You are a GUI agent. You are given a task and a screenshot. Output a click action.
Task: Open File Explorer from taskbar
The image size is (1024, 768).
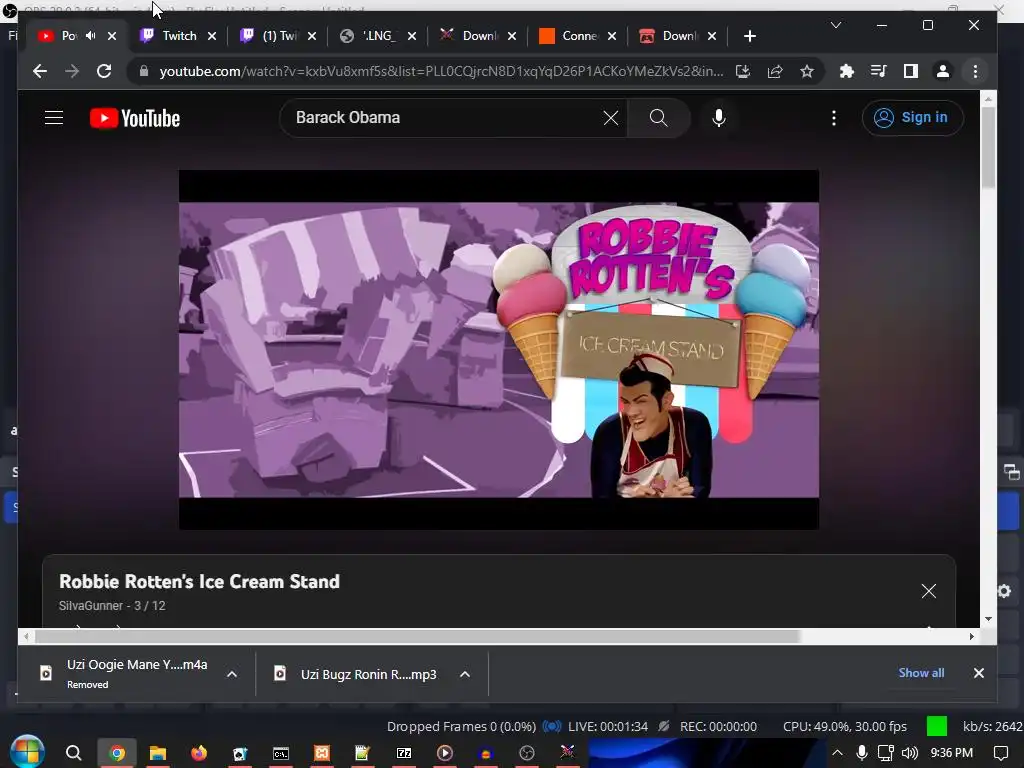(x=157, y=753)
